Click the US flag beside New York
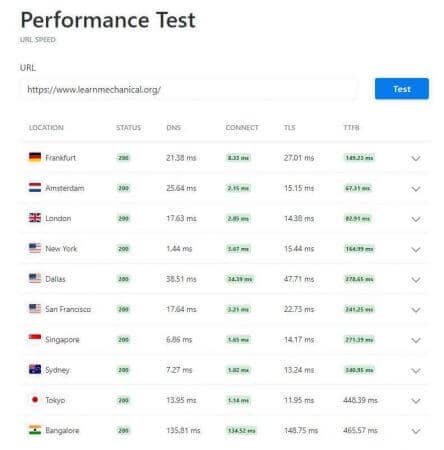444x450 pixels. (x=35, y=248)
